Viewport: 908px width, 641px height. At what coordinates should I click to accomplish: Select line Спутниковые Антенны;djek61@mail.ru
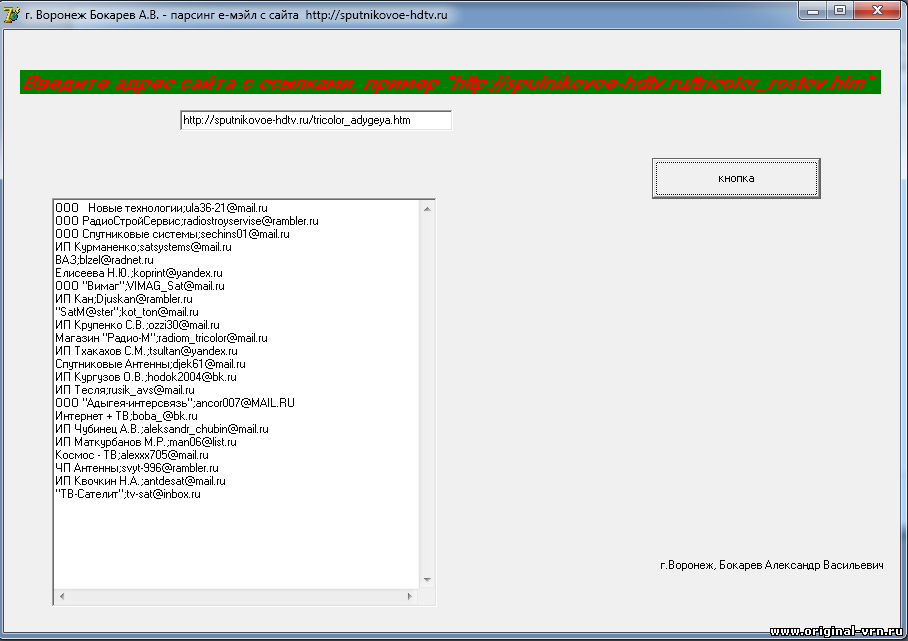pos(150,364)
